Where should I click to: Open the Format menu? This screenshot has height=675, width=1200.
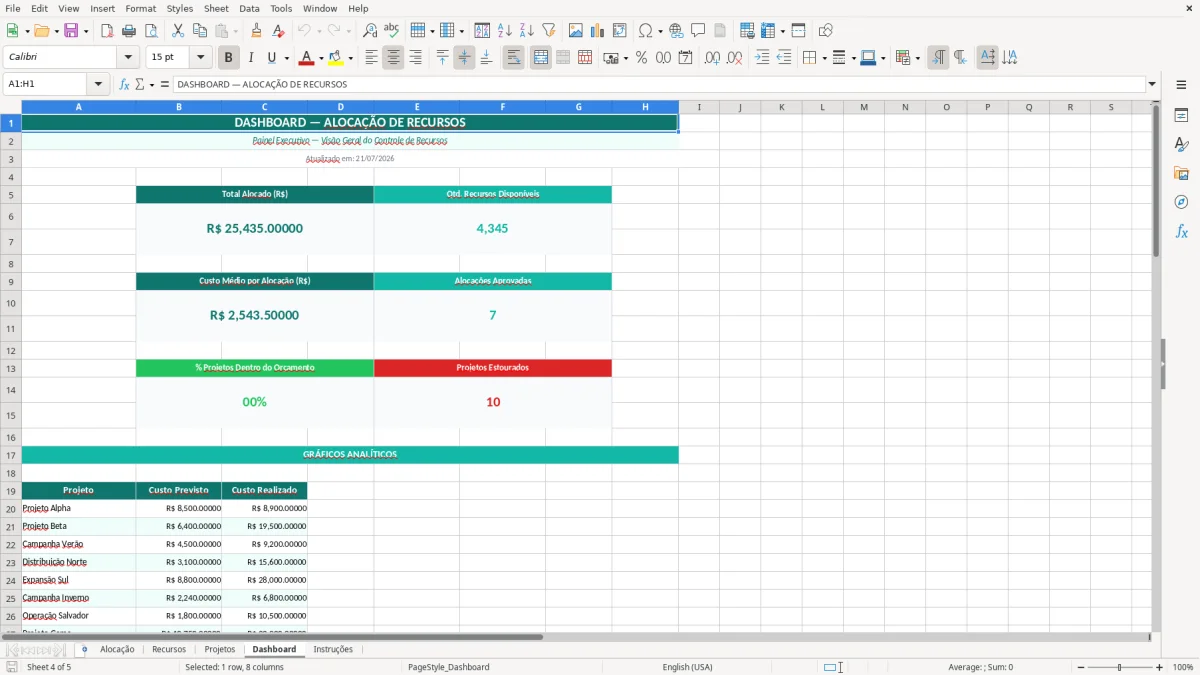coord(141,8)
